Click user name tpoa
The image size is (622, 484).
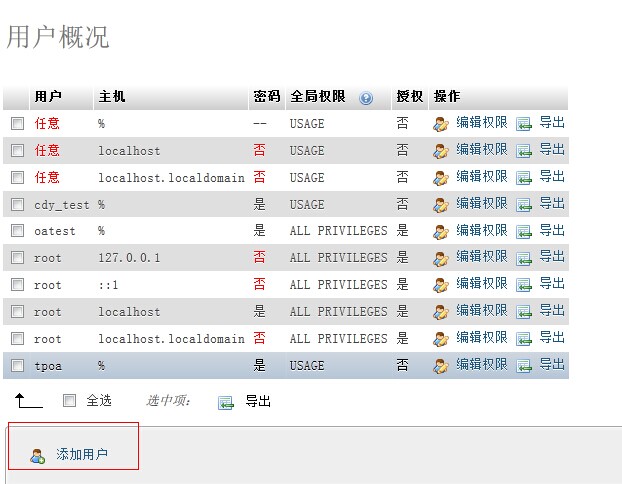pos(48,366)
